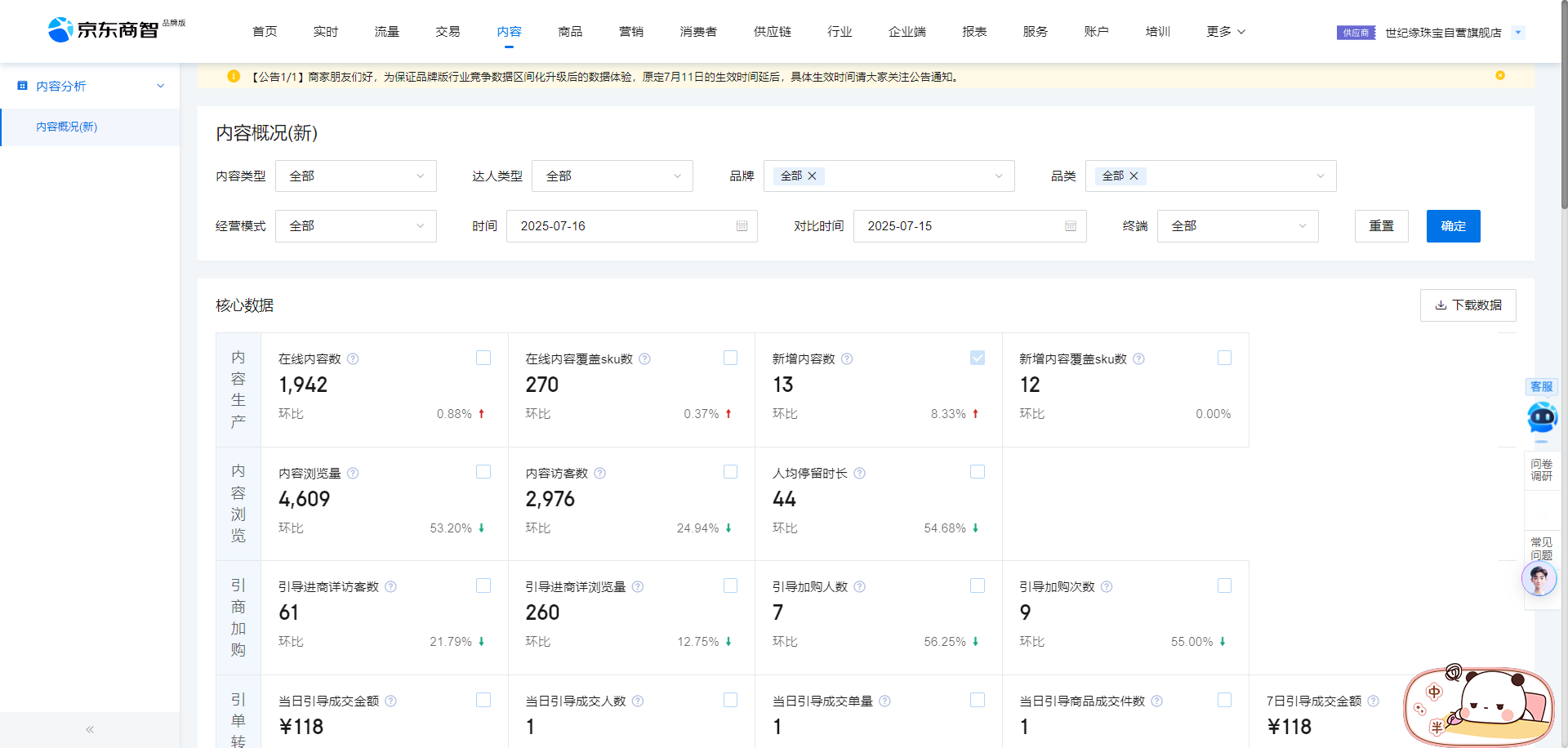The image size is (1568, 748).
Task: Open the calendar icon in 对比时间 field
Action: click(1071, 226)
